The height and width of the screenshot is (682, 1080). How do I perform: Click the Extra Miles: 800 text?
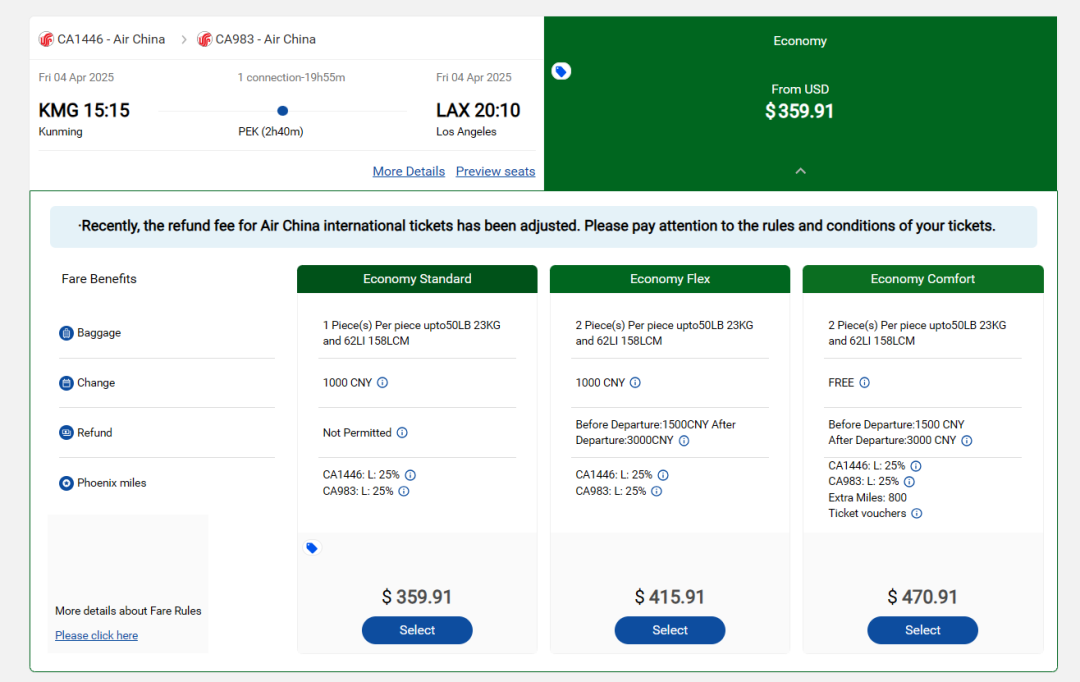pyautogui.click(x=867, y=497)
